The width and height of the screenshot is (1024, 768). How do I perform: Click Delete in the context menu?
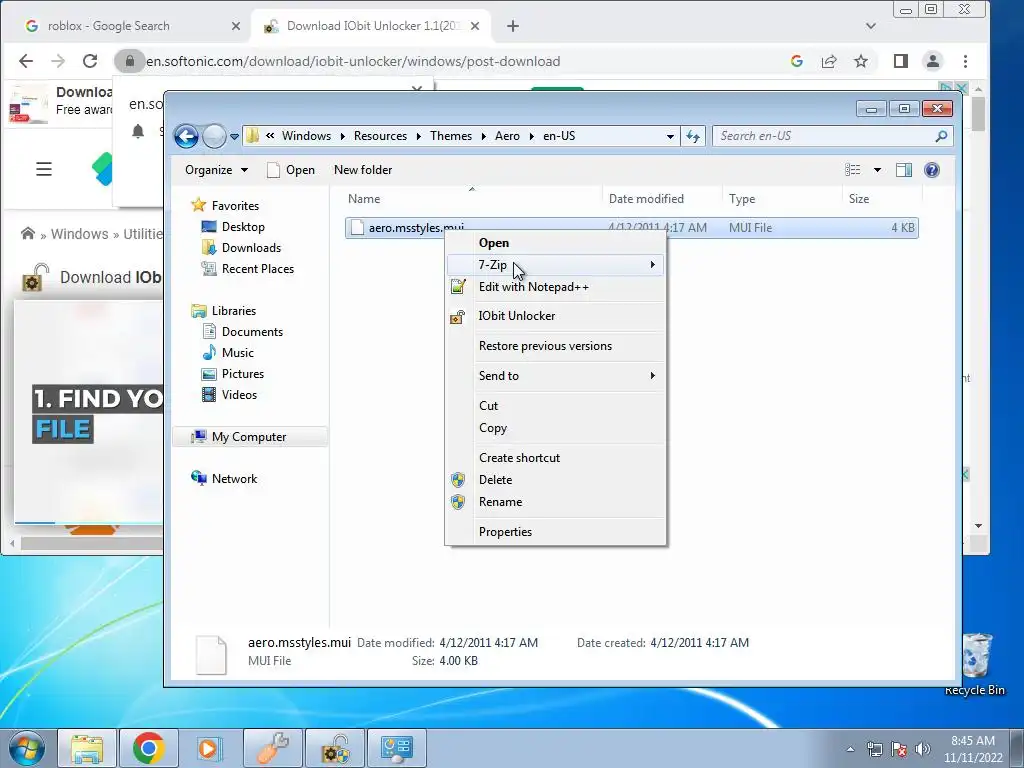pos(496,480)
